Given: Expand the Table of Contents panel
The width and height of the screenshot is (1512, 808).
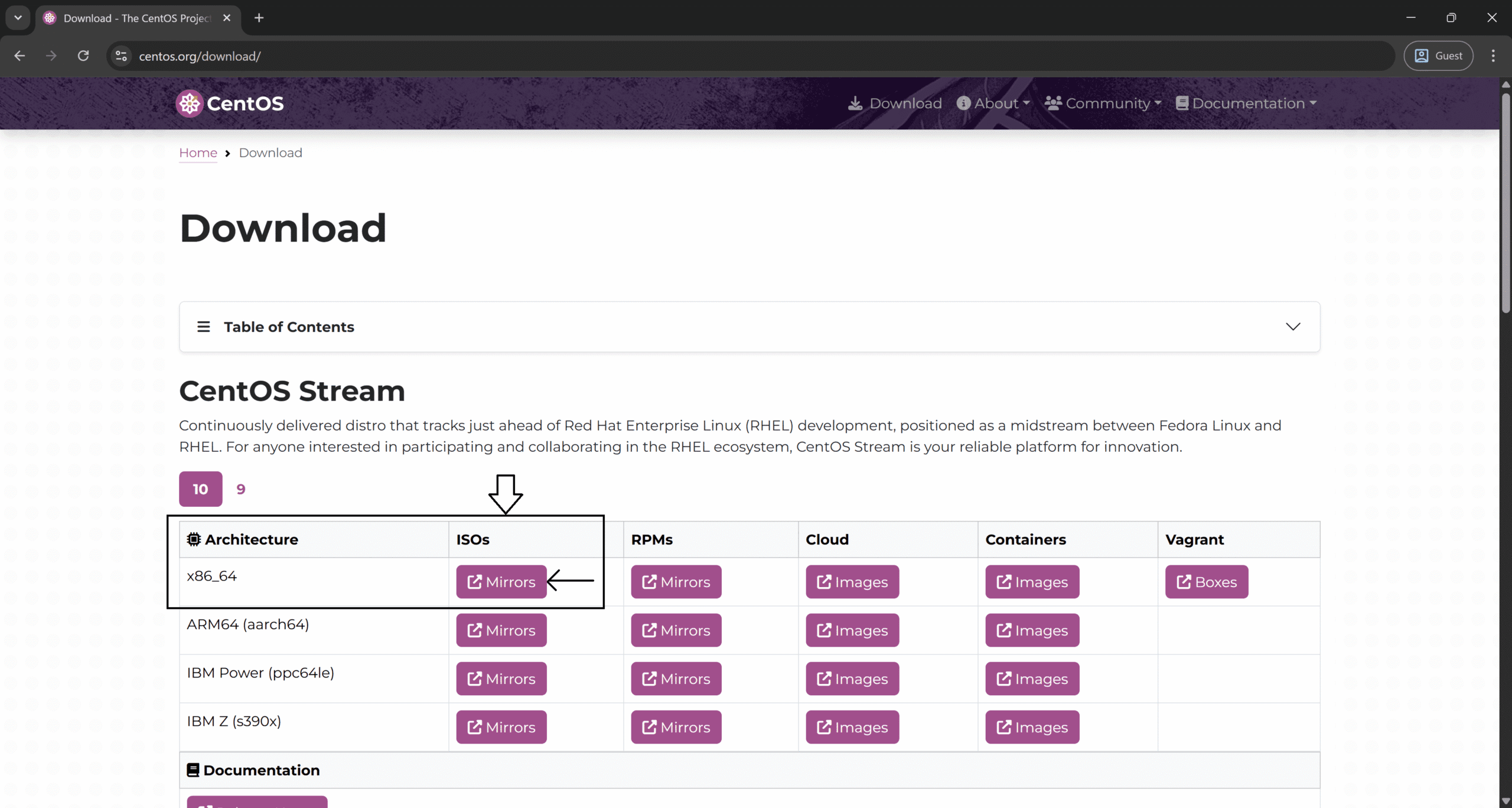Looking at the screenshot, I should click(1293, 327).
